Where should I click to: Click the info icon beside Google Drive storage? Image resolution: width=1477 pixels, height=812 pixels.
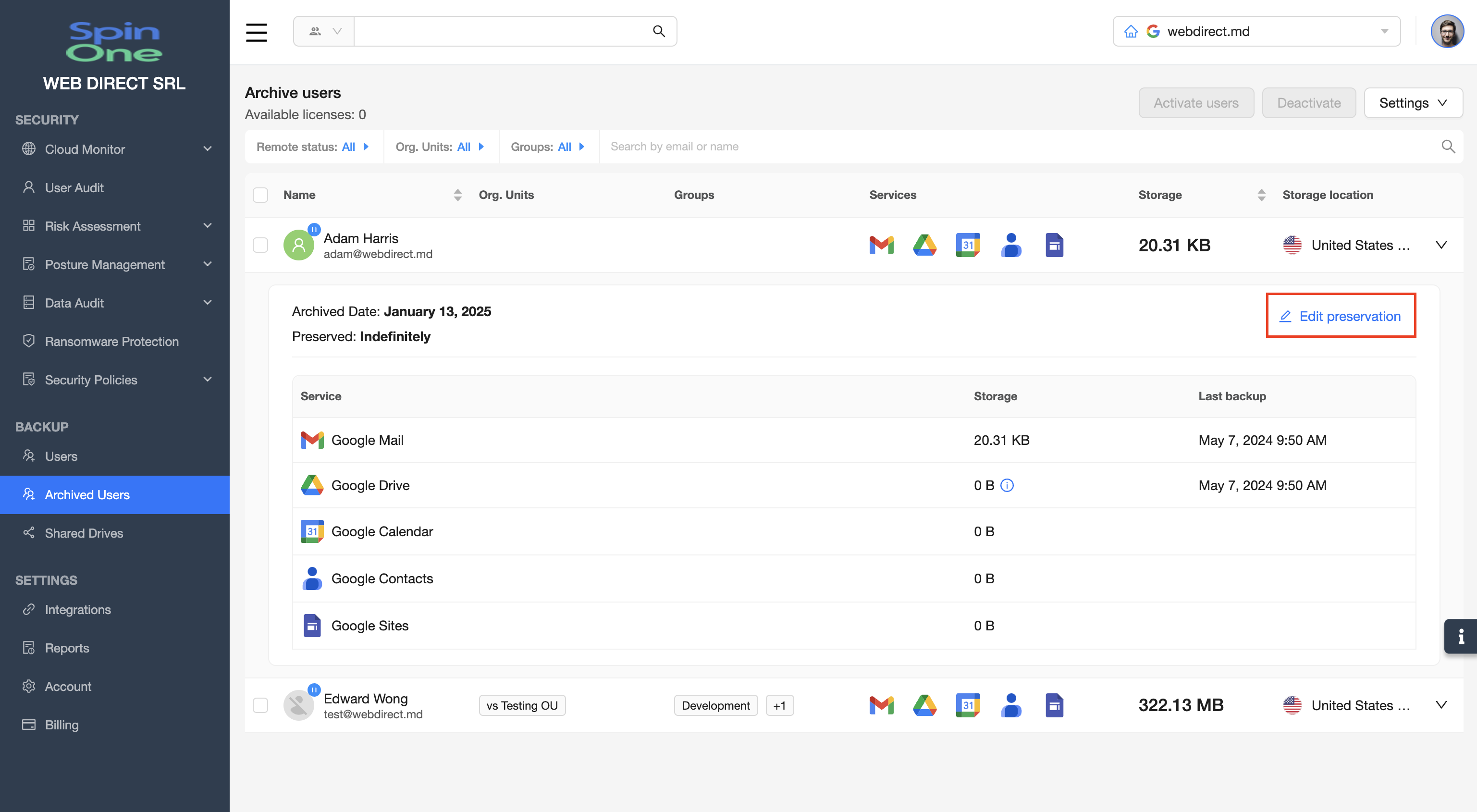click(x=1007, y=486)
